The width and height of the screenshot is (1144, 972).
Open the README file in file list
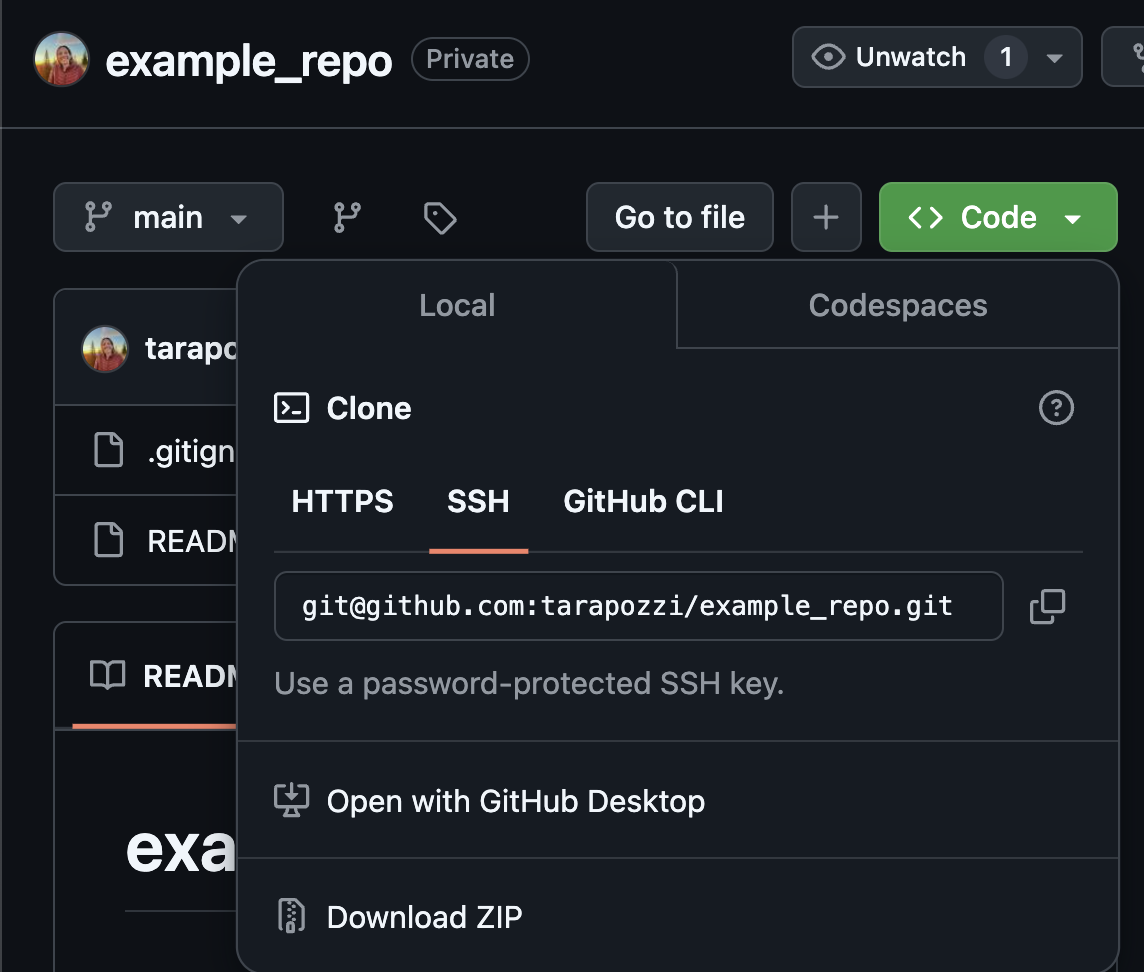[x=193, y=541]
